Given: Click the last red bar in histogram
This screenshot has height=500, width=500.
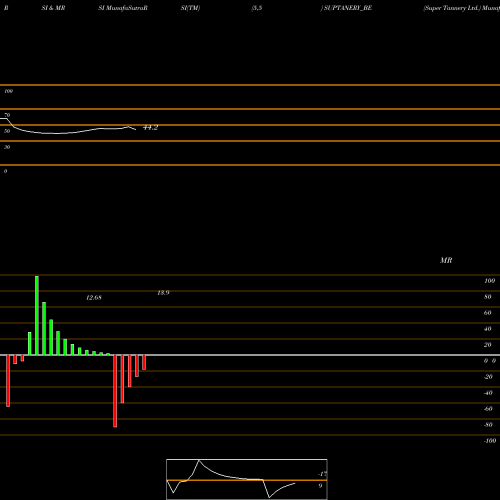Looking at the screenshot, I should click(x=144, y=362).
